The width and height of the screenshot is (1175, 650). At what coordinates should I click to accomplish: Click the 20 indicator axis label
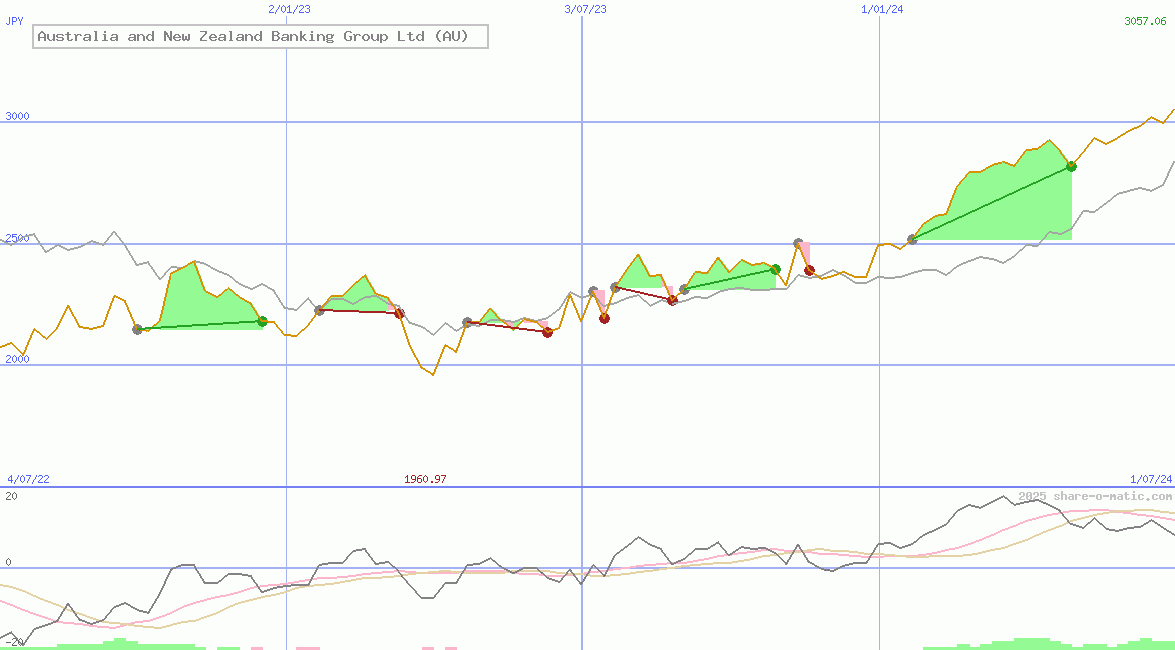pos(11,496)
